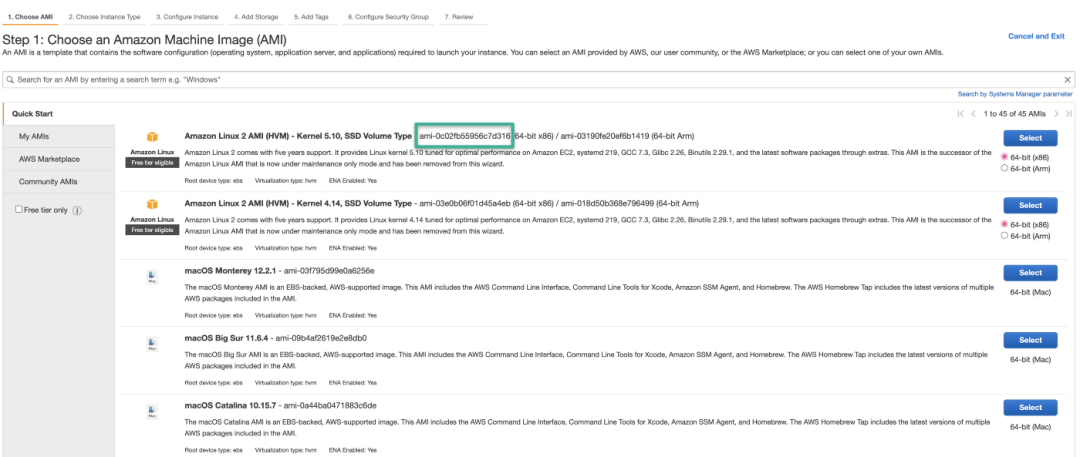
Task: Select the macOS Monterey 12.2.1 AMI
Action: click(1030, 273)
